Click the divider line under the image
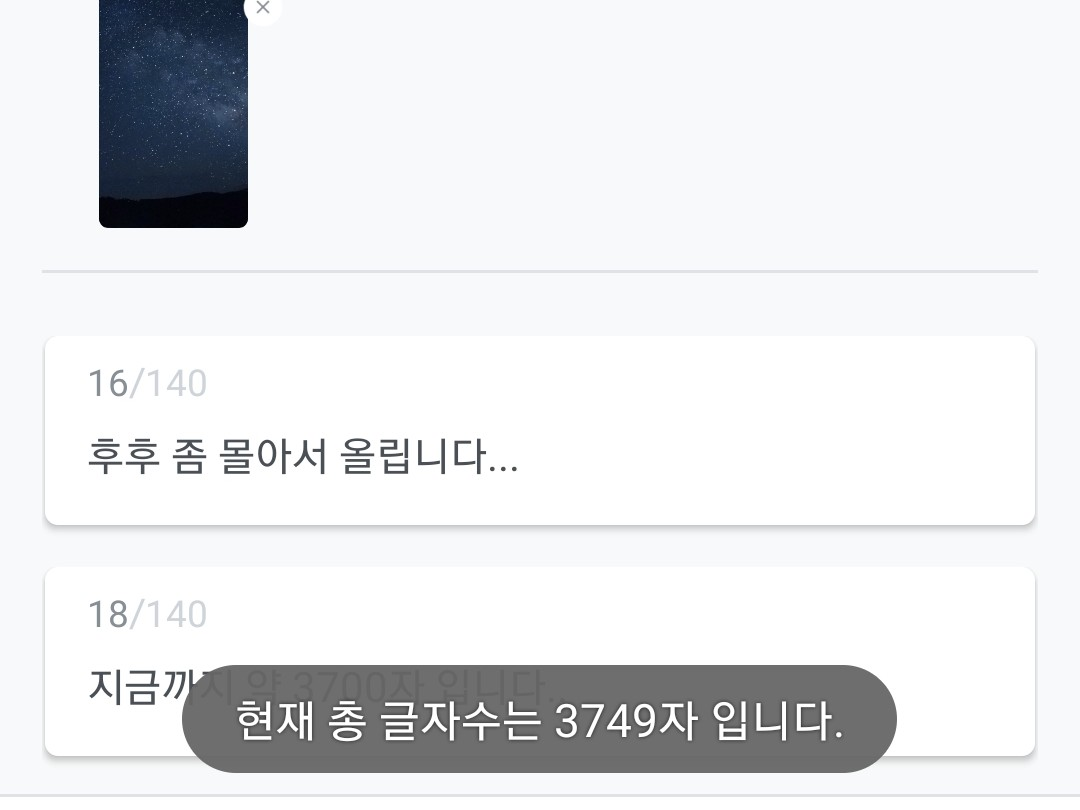The image size is (1080, 810). 540,271
